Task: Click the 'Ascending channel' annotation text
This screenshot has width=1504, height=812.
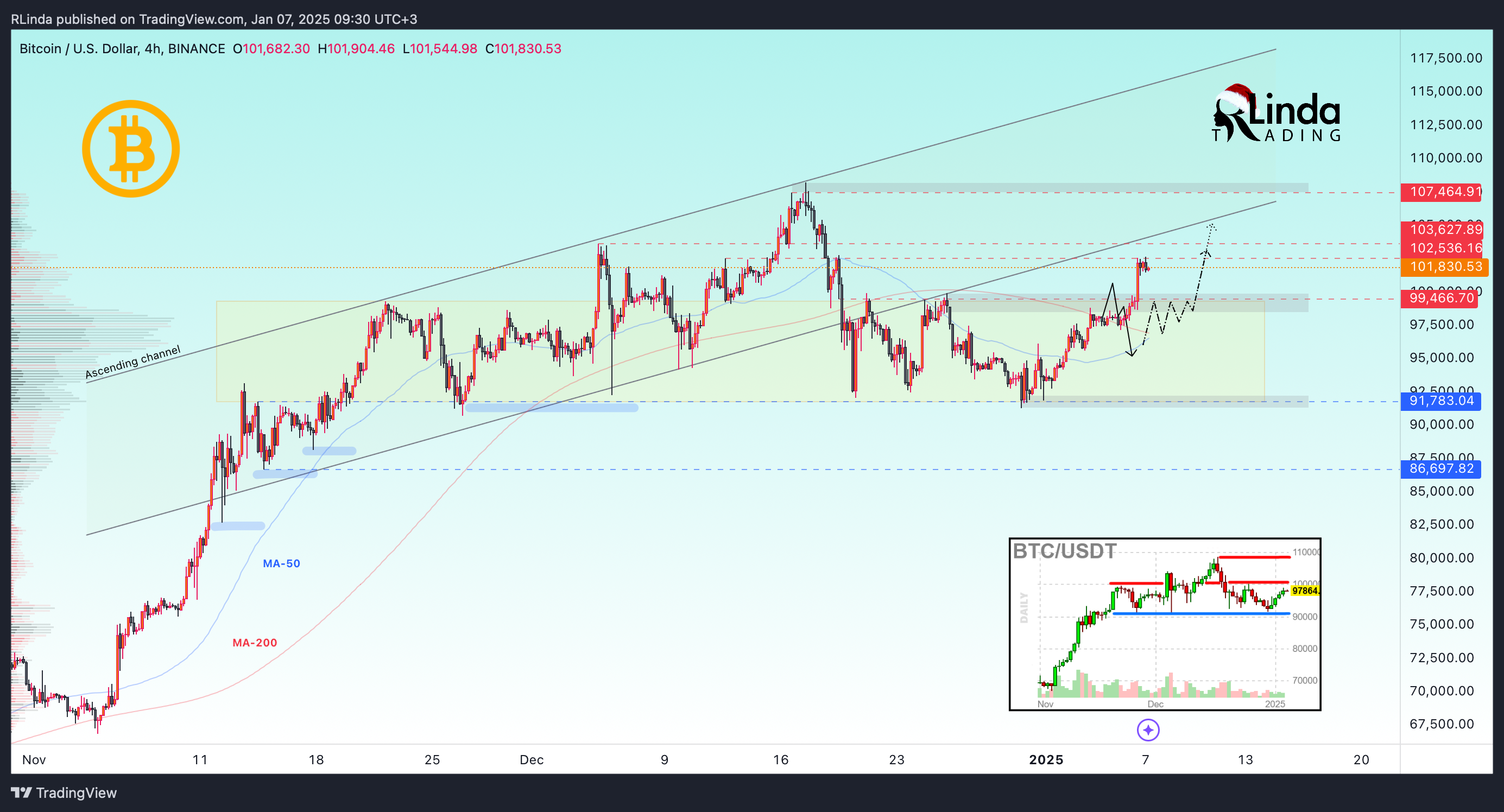Action: click(133, 362)
